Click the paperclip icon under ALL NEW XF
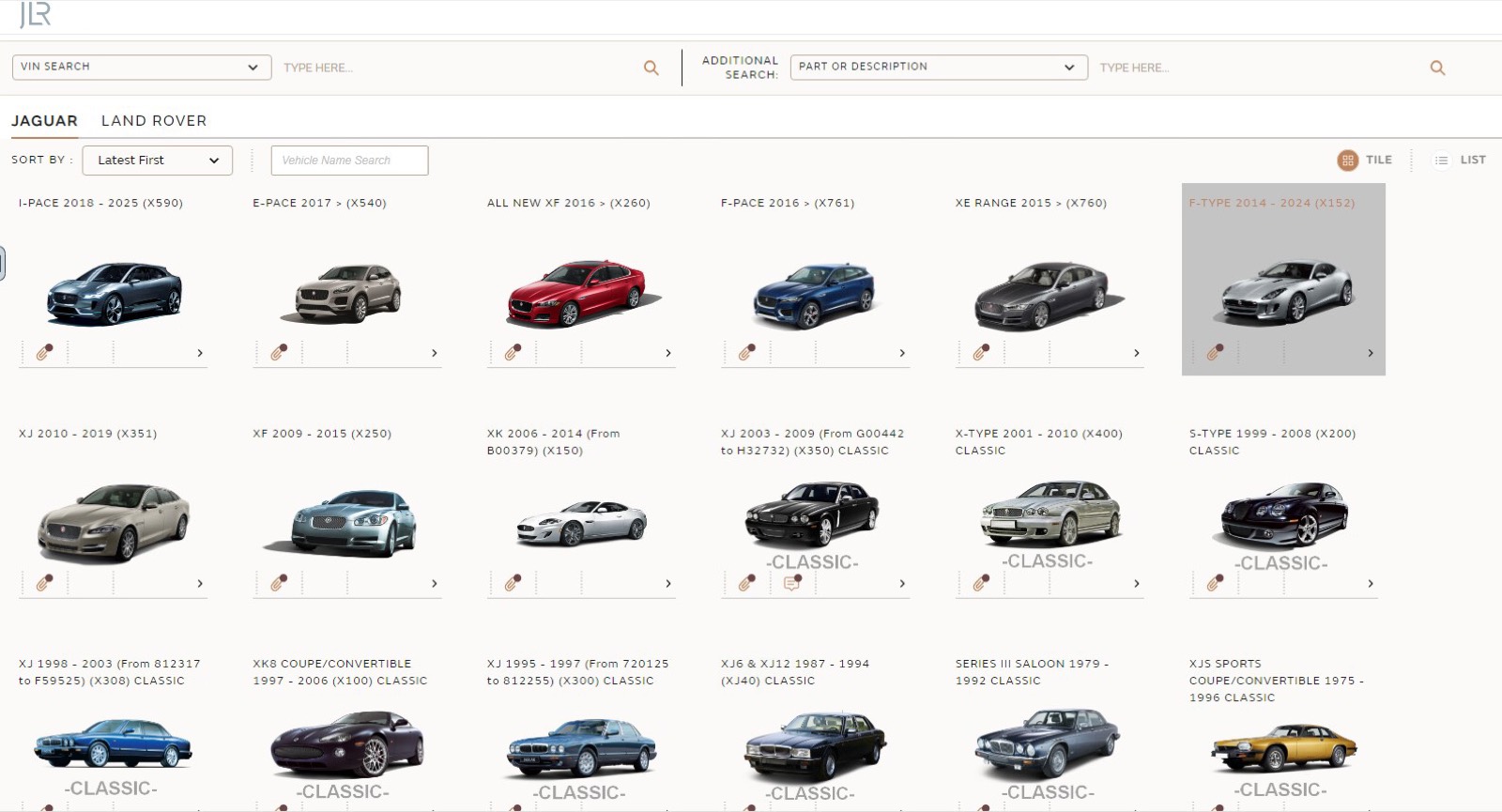The image size is (1502, 812). coord(513,352)
